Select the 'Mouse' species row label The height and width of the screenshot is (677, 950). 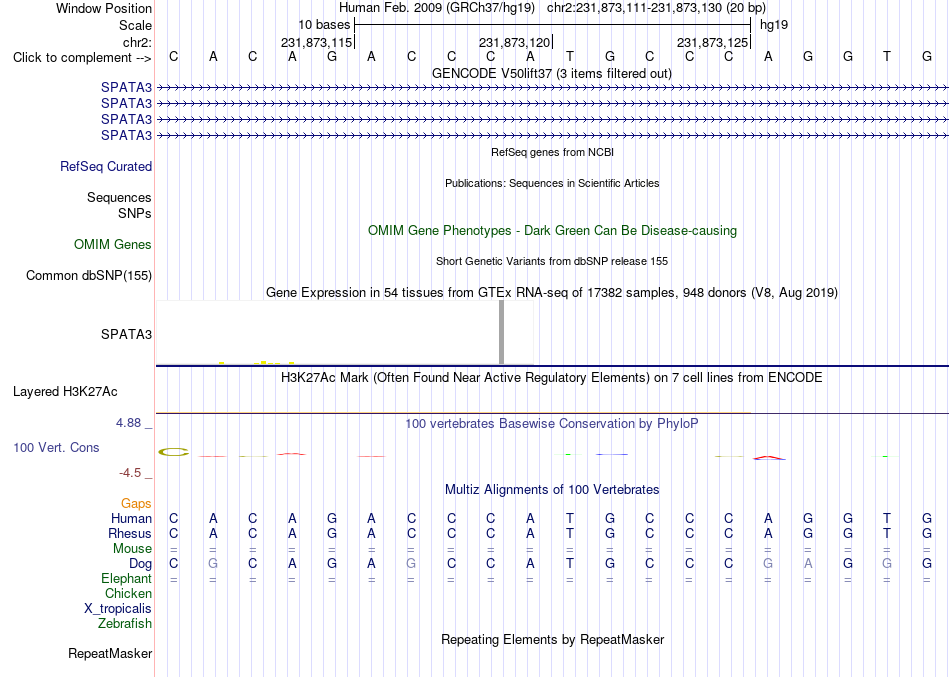(132, 549)
